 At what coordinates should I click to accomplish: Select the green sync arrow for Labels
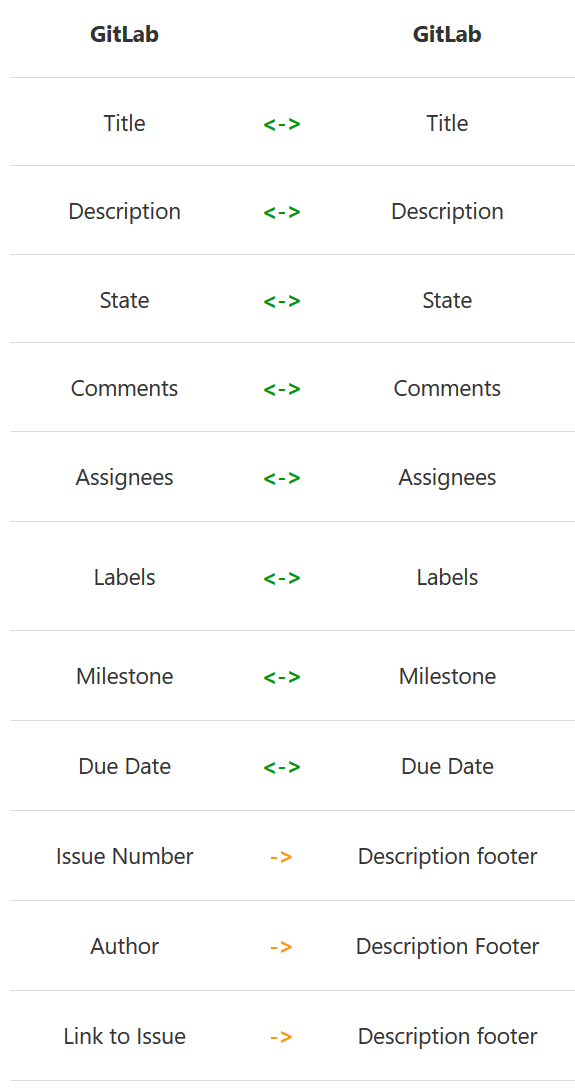(x=282, y=578)
